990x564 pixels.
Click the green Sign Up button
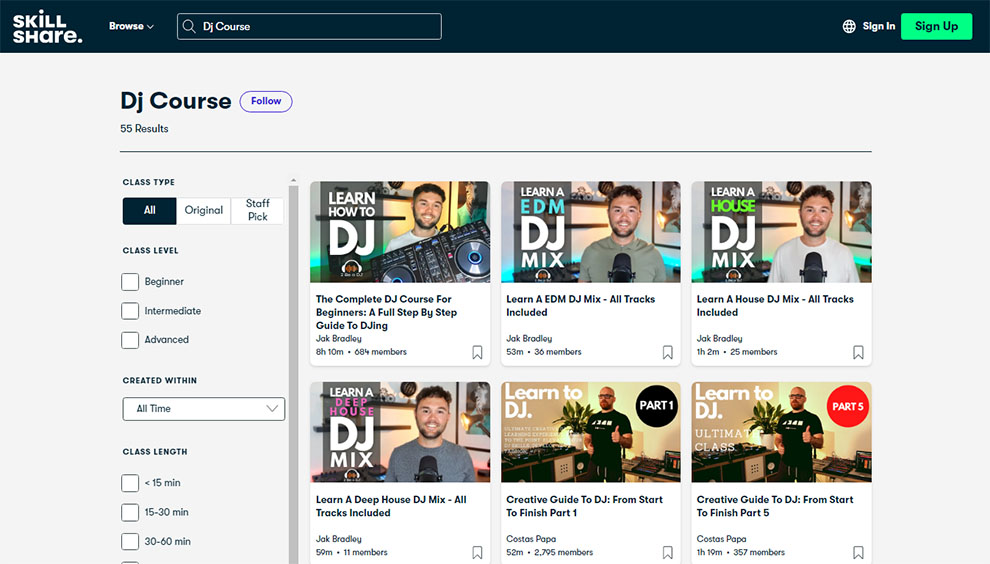coord(936,27)
